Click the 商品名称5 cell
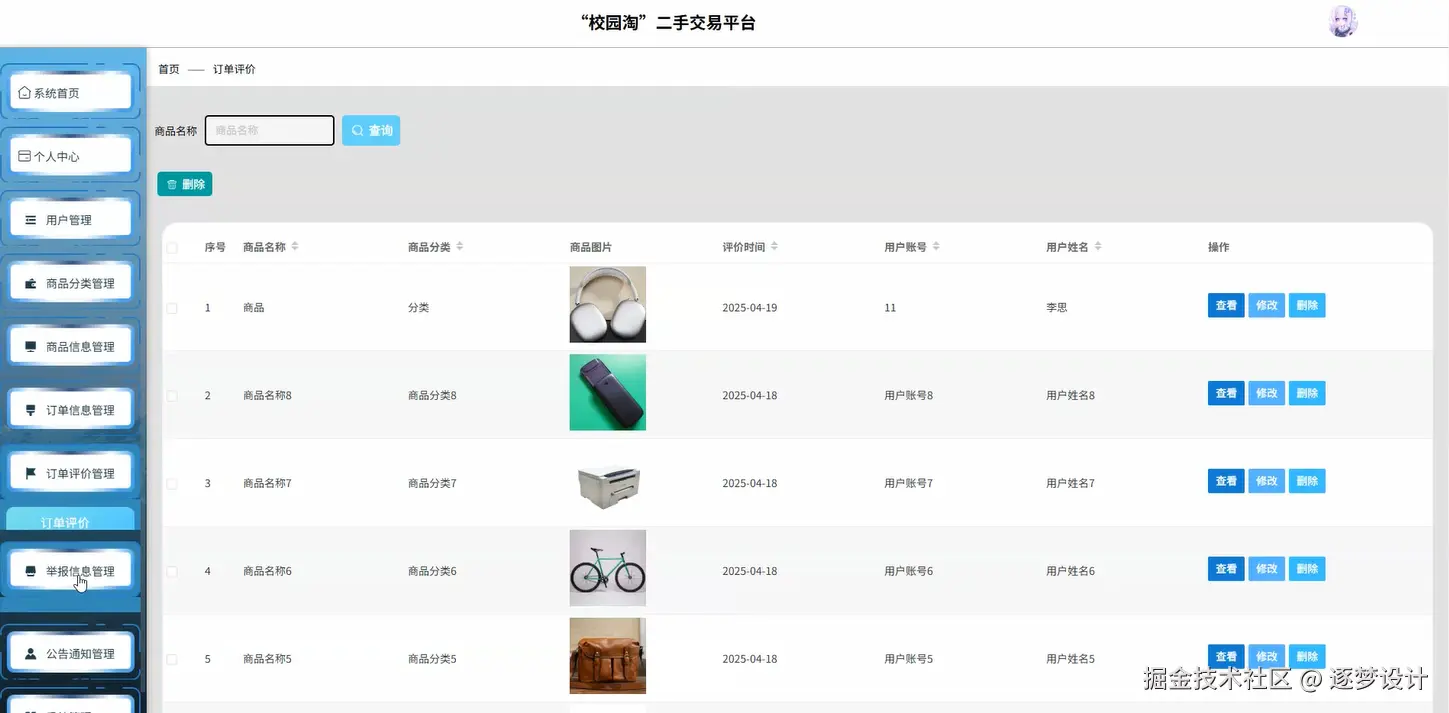This screenshot has height=713, width=1449. click(x=267, y=660)
